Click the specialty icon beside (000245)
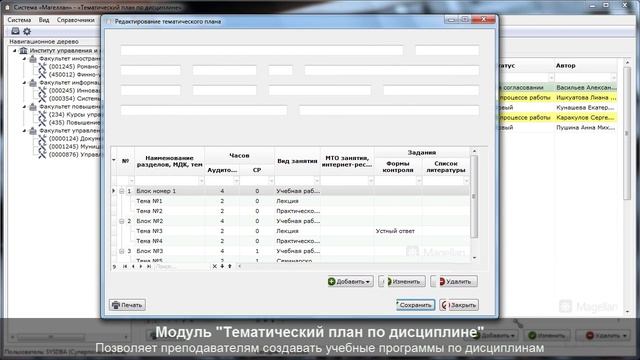This screenshot has height=360, width=640. 42,91
